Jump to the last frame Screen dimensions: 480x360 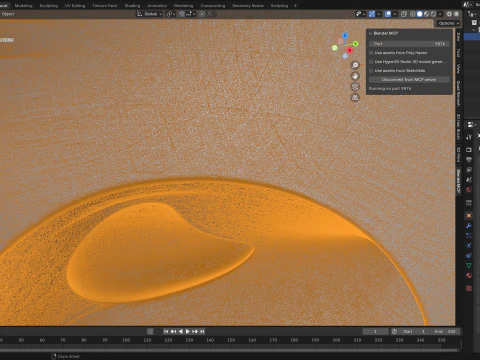[202, 331]
